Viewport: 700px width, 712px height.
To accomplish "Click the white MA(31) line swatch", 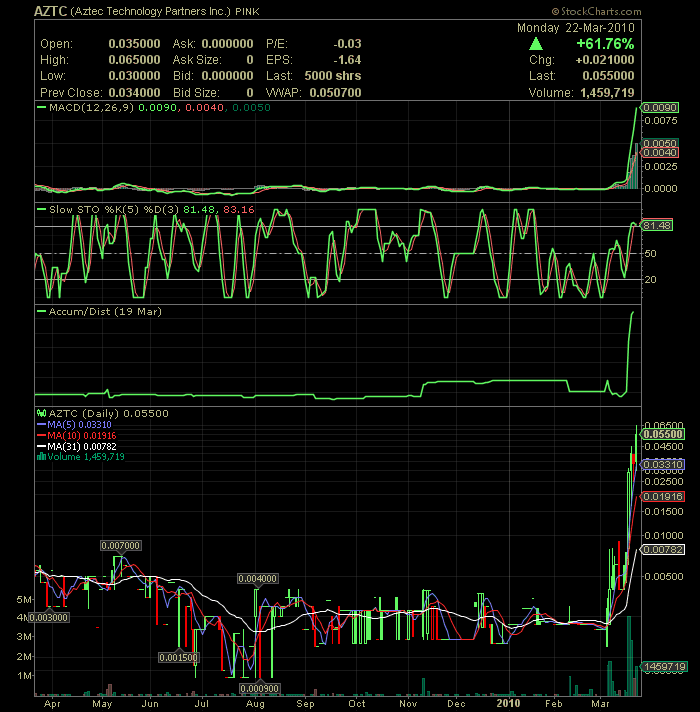I will [x=41, y=446].
